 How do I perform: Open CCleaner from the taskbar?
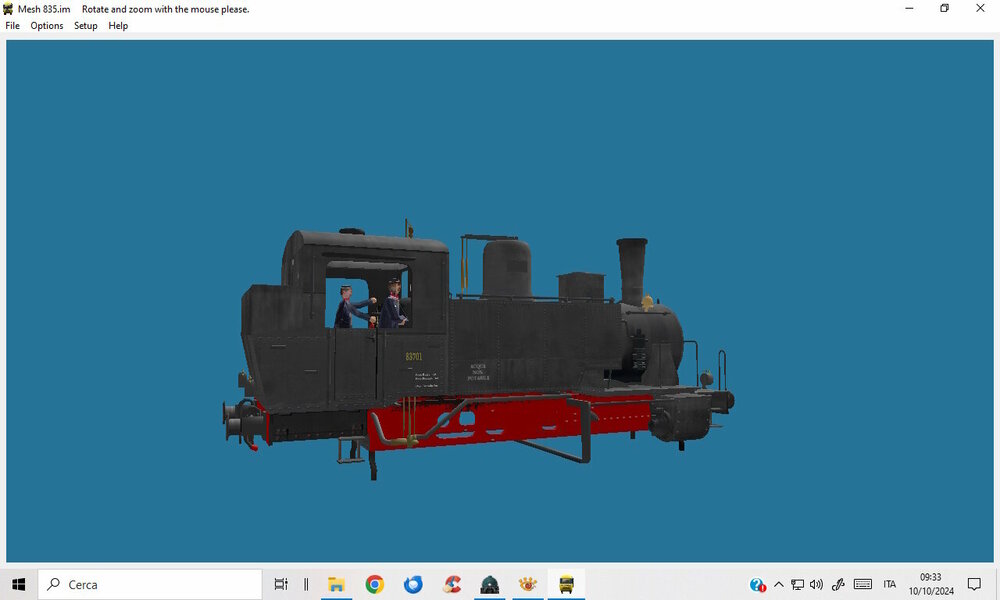(452, 584)
